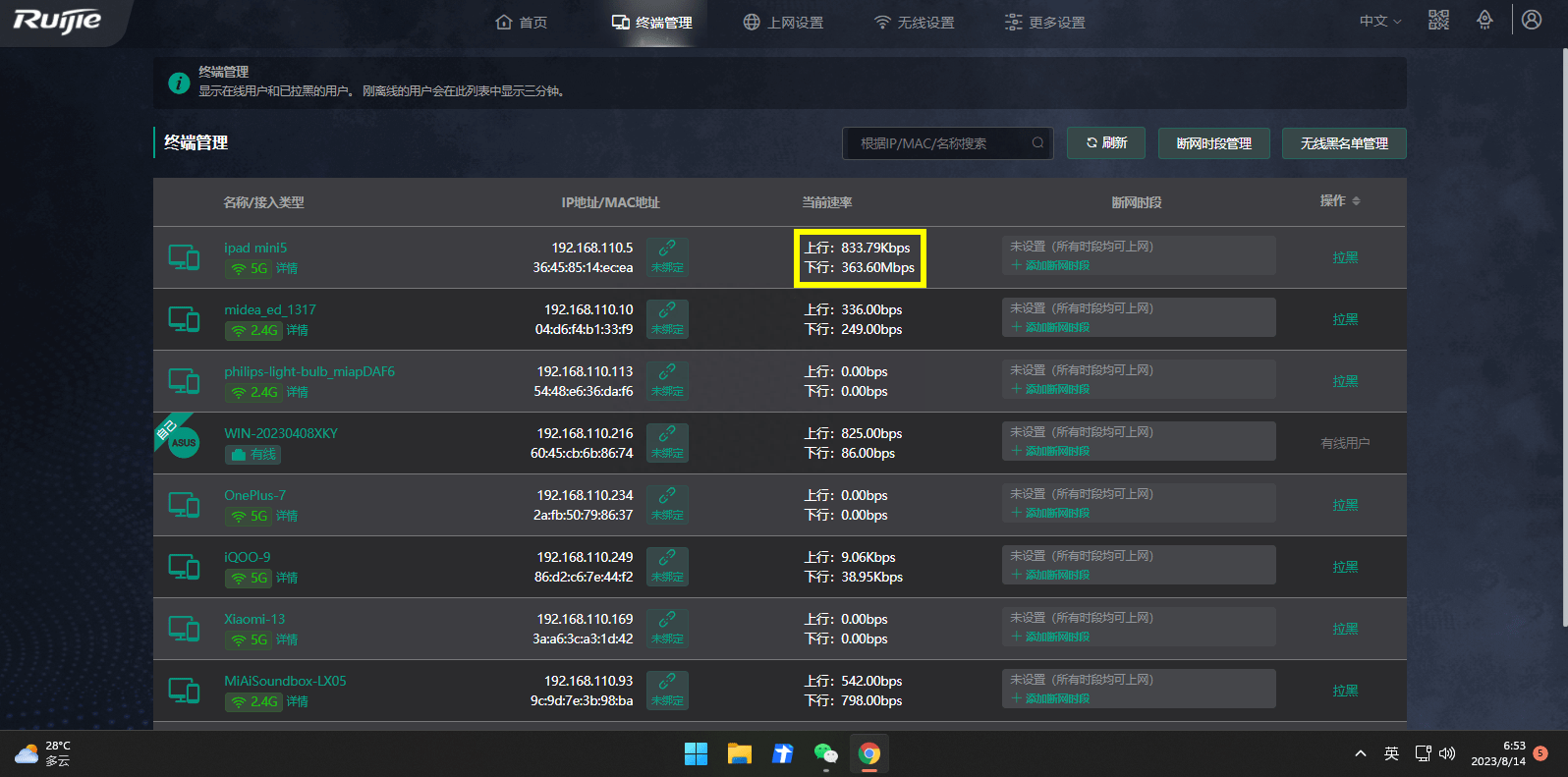
Task: Open the QR code icon
Action: tap(1438, 20)
